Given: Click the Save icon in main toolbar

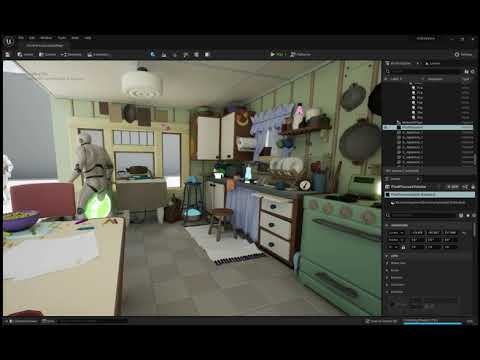Looking at the screenshot, I should [8, 54].
